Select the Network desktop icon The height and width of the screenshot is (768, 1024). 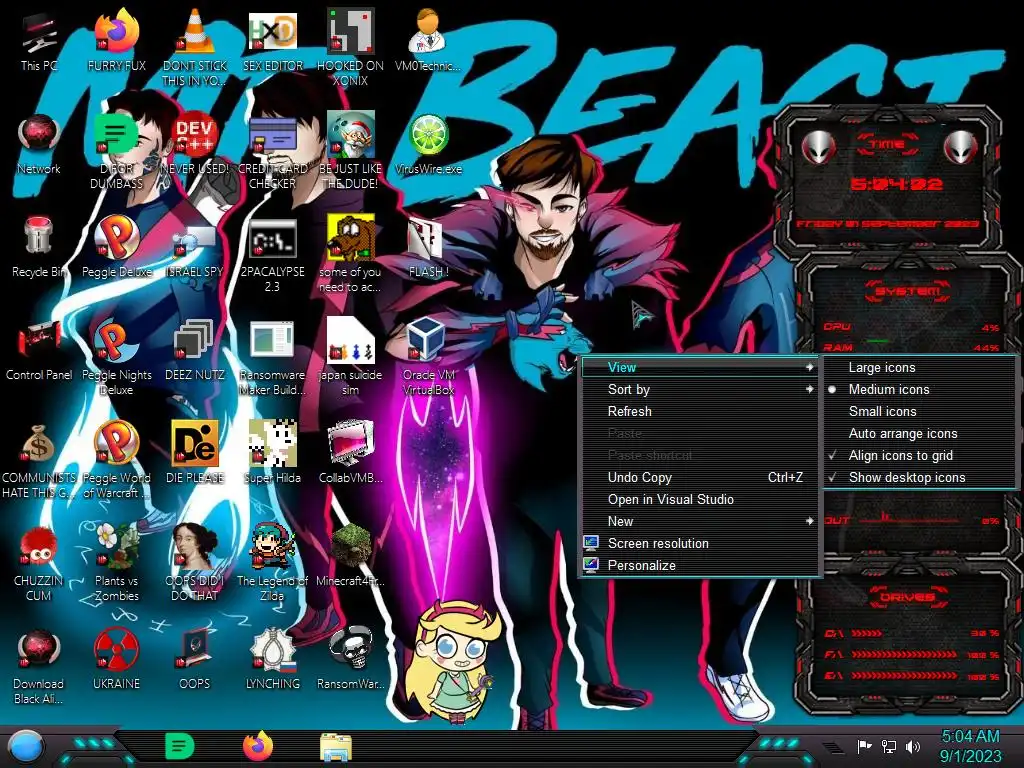pos(39,146)
